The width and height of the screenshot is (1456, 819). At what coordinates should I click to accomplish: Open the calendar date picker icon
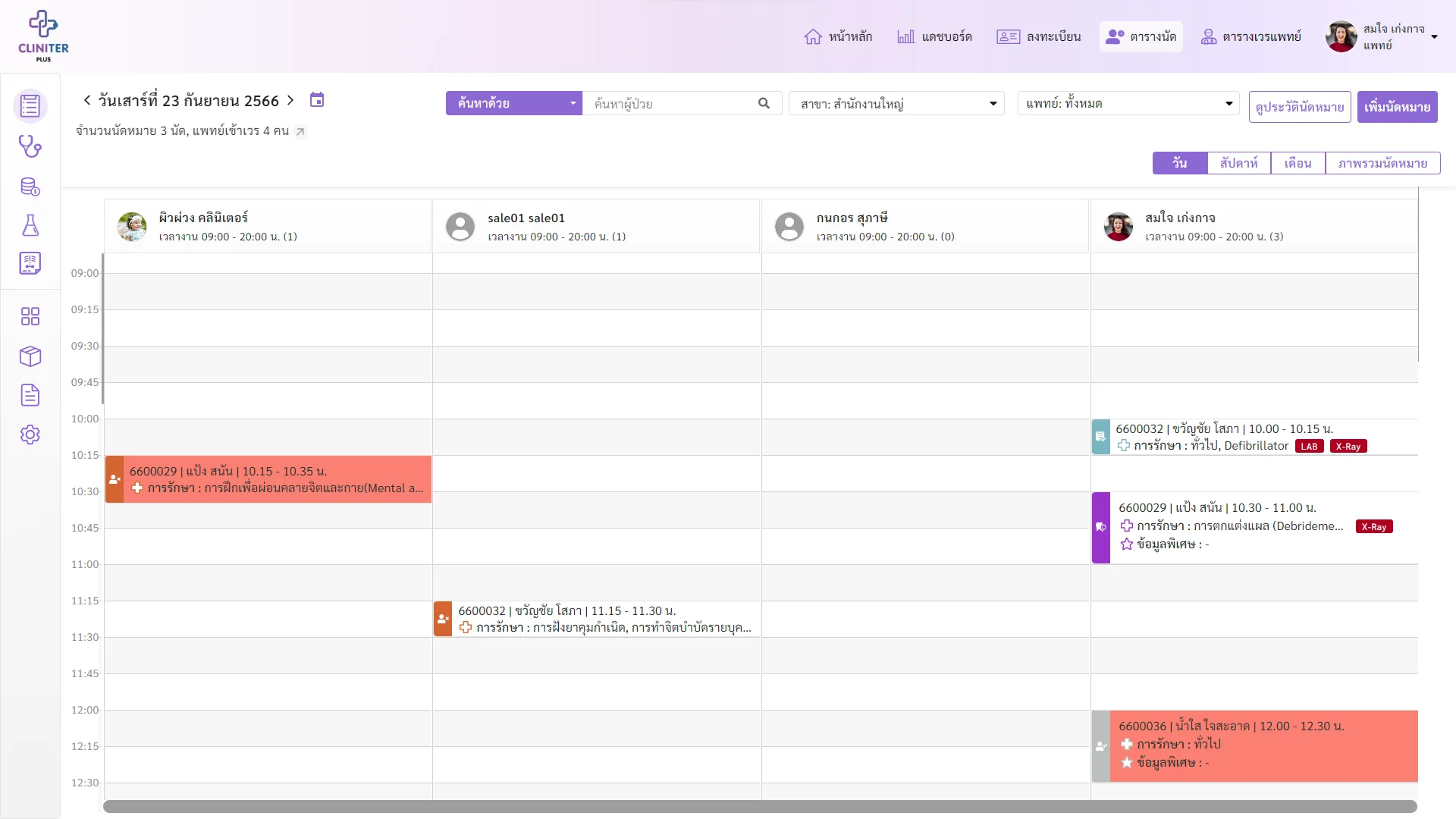(317, 99)
